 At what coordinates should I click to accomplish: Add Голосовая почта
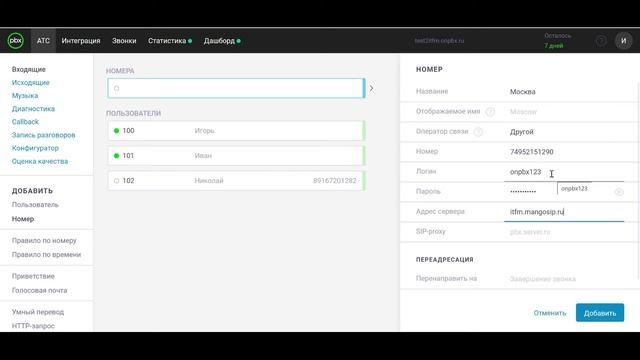pyautogui.click(x=40, y=290)
